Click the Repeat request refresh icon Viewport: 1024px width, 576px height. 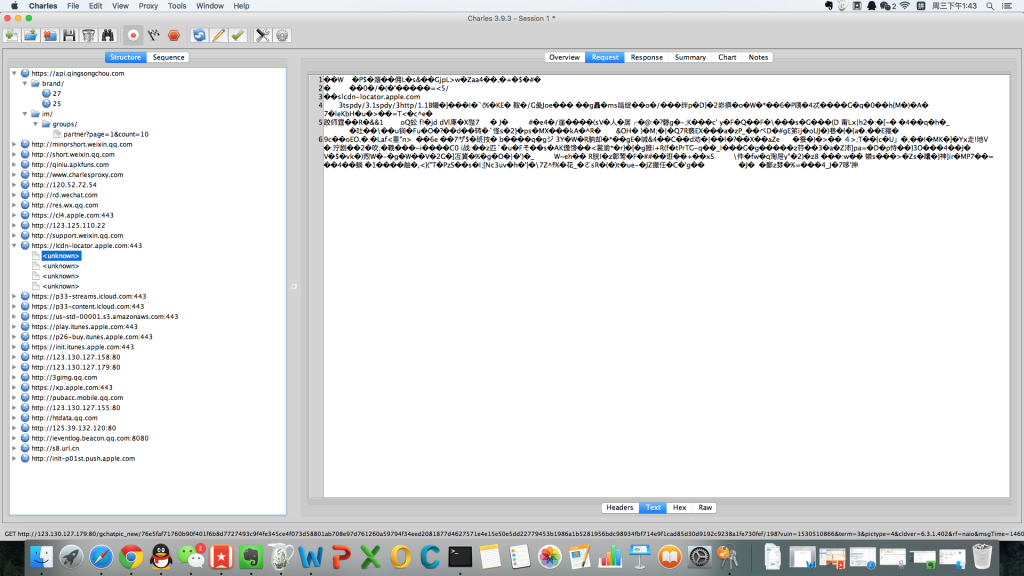pos(199,35)
